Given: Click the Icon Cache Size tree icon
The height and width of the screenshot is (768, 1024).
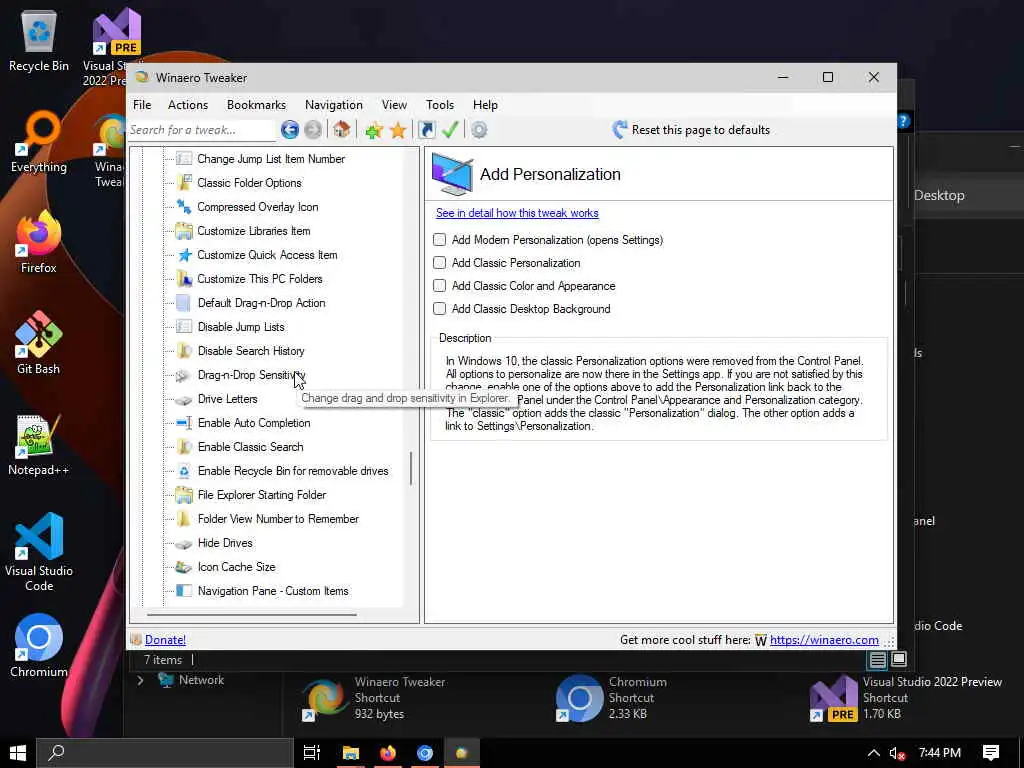Looking at the screenshot, I should tap(184, 567).
